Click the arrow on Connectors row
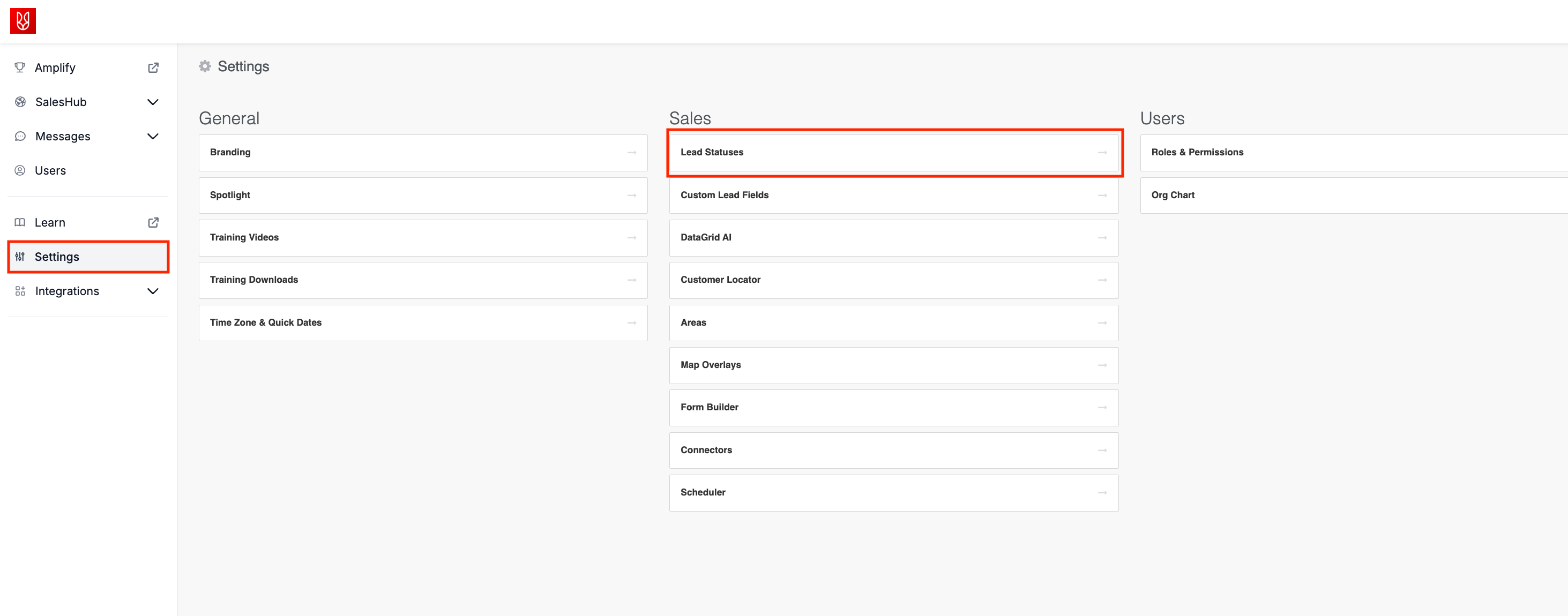 1102,450
